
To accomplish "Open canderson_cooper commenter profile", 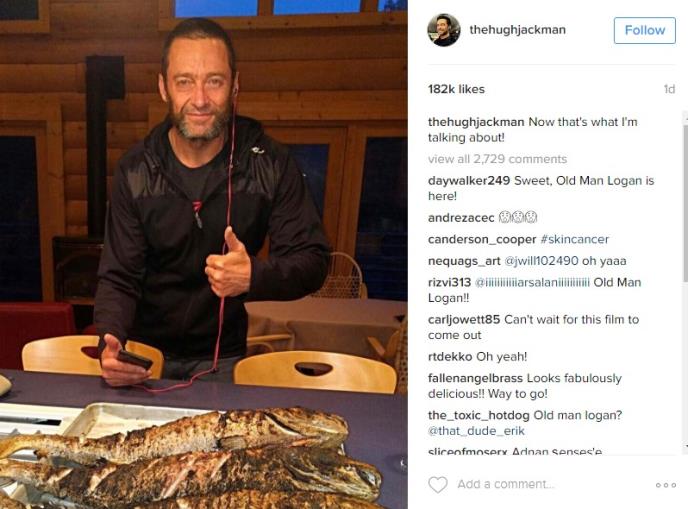I will (x=482, y=239).
